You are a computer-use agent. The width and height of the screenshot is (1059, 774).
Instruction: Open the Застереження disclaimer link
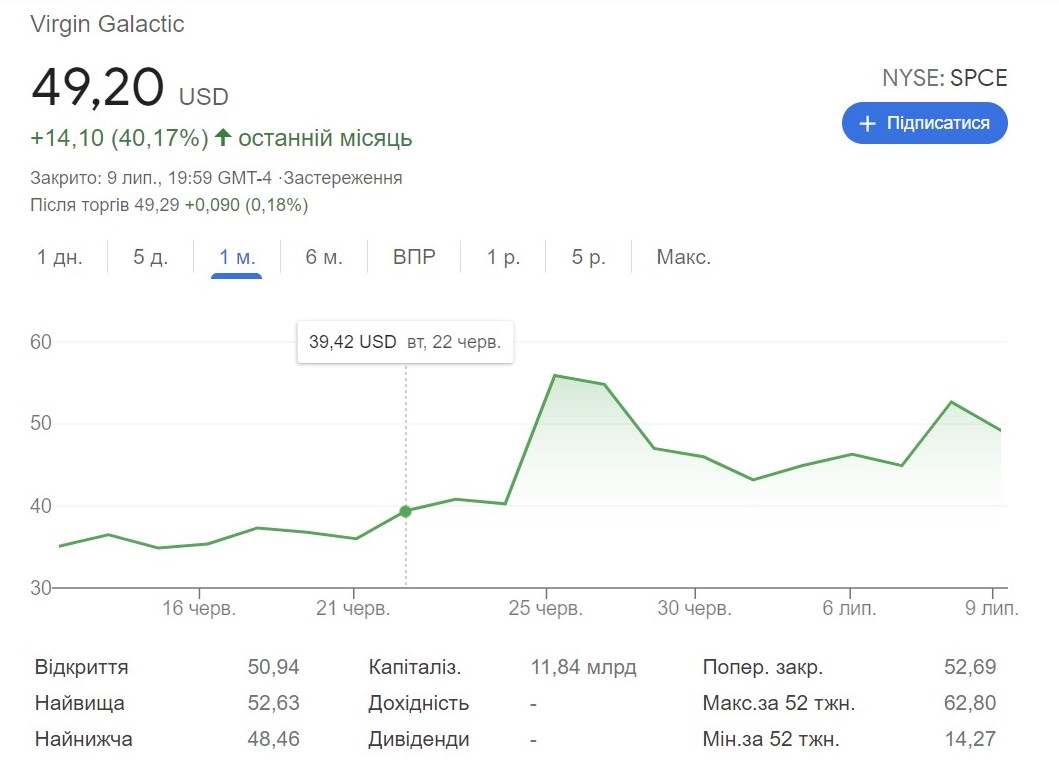click(x=342, y=178)
